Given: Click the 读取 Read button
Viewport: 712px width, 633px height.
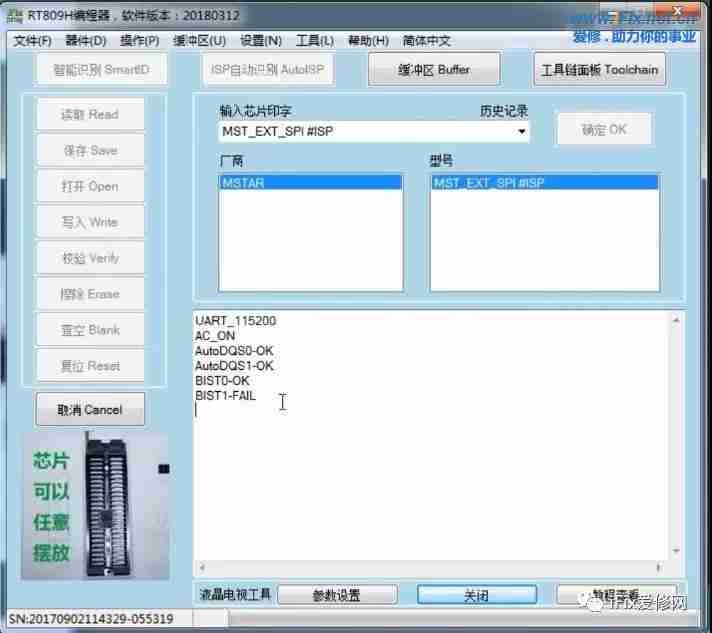Looking at the screenshot, I should 90,114.
